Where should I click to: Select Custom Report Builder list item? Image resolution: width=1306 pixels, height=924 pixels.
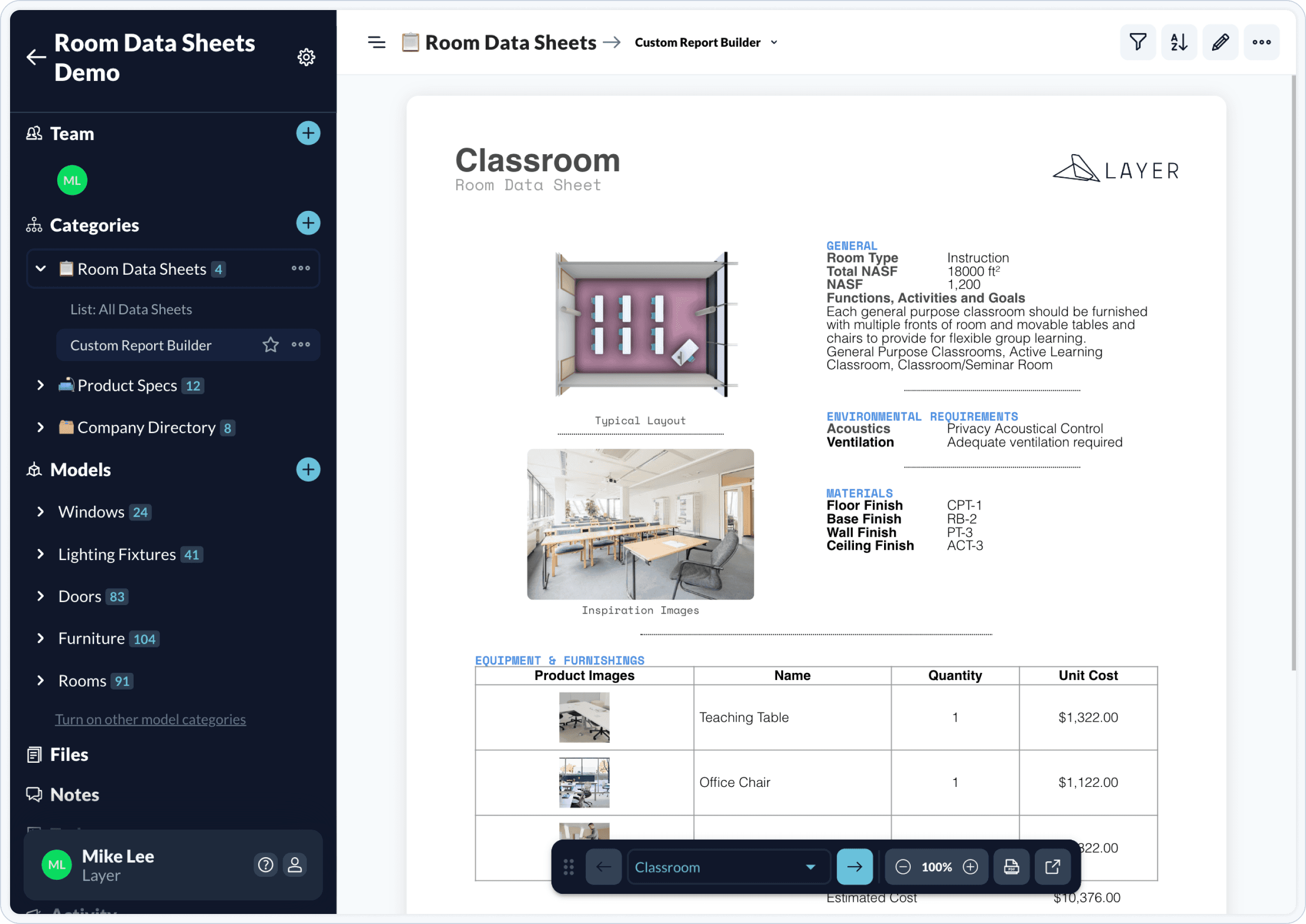point(140,345)
